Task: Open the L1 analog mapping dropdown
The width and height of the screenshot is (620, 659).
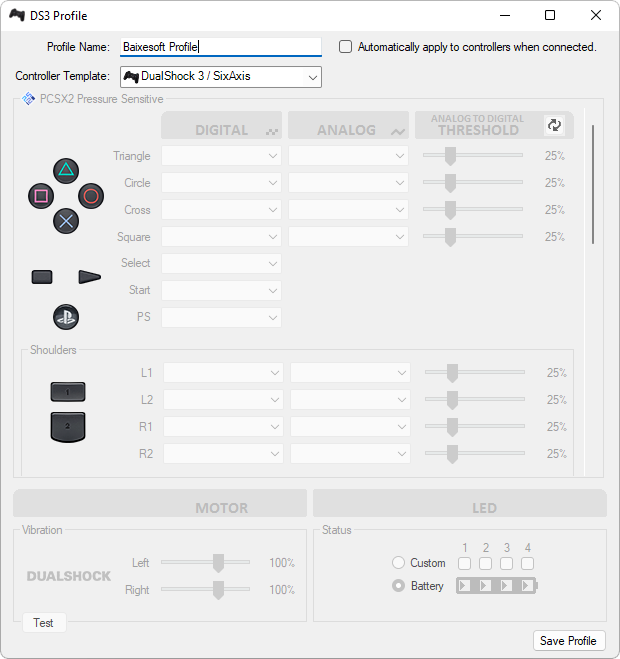Action: (350, 373)
